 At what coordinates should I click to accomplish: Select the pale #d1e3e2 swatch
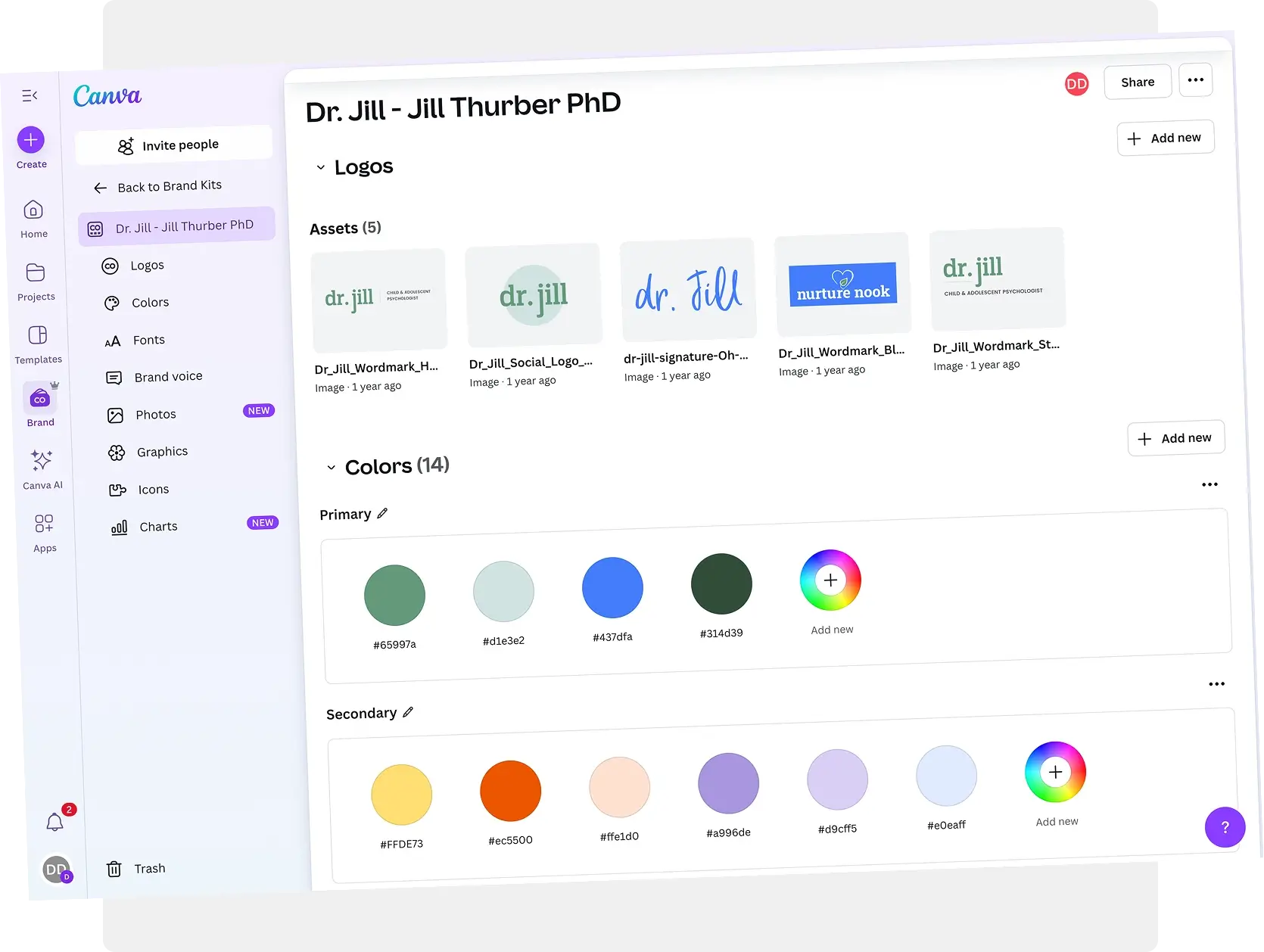tap(503, 591)
